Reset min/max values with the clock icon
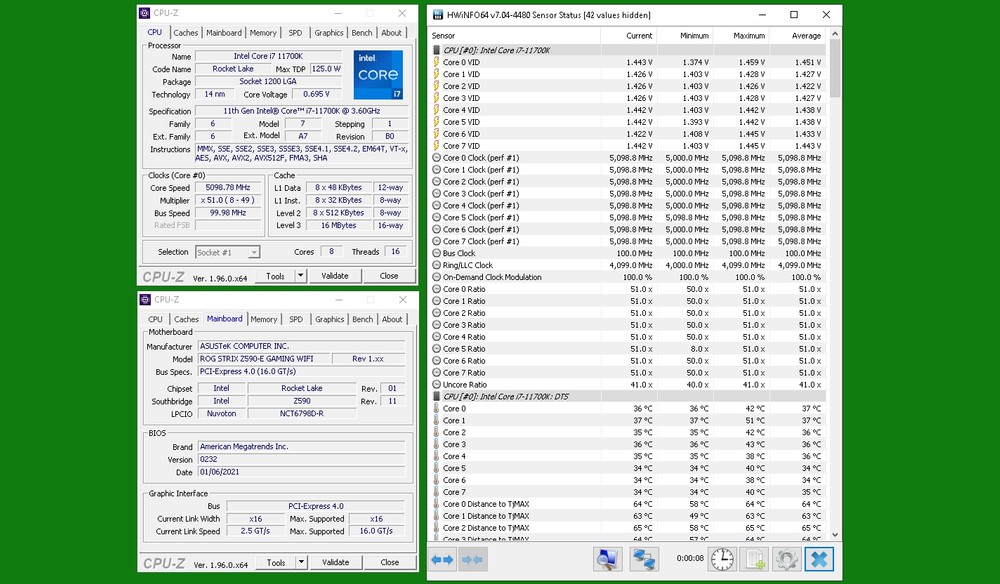1000x584 pixels. 722,559
